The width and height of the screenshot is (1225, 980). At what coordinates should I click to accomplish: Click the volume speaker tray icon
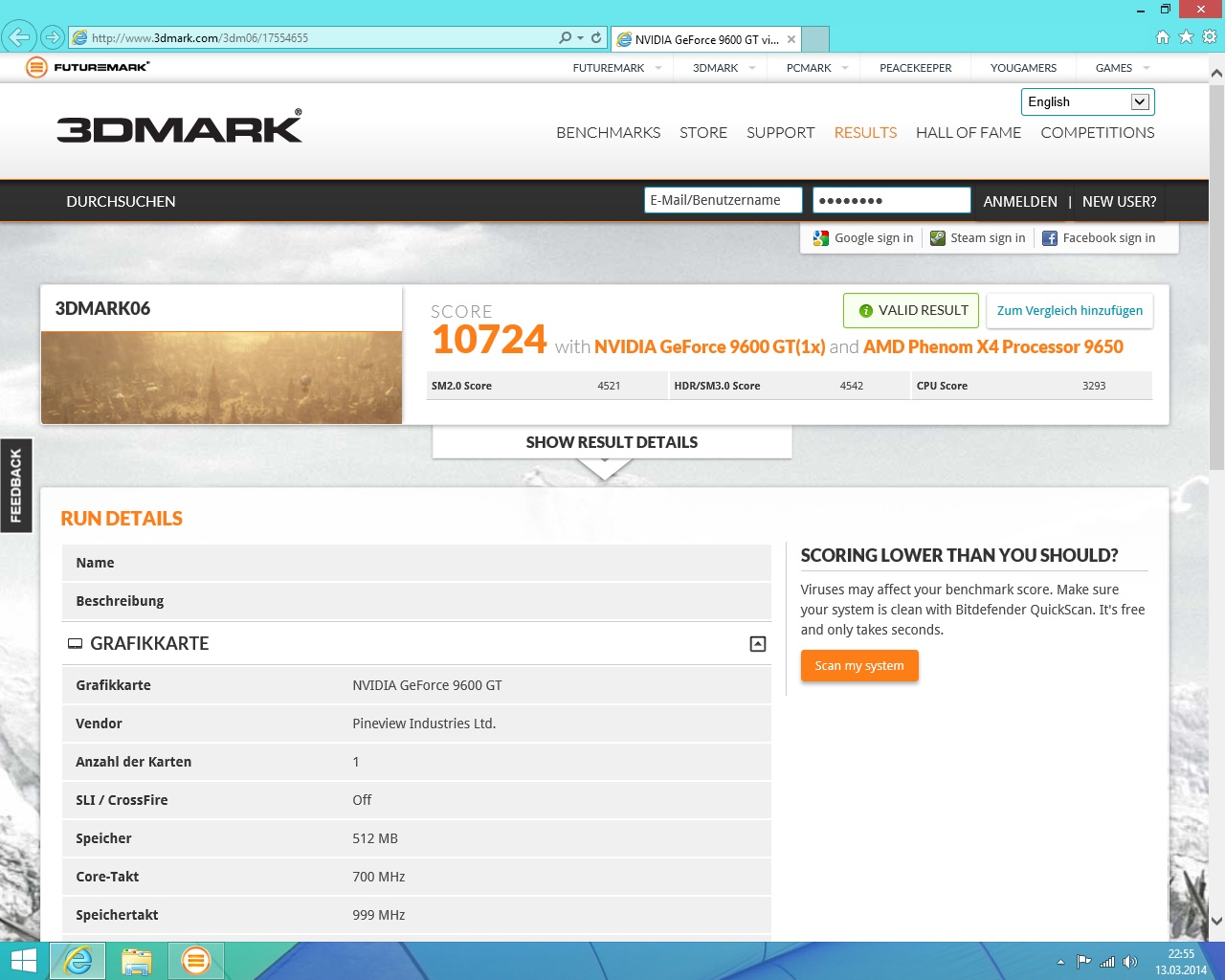pos(1130,962)
